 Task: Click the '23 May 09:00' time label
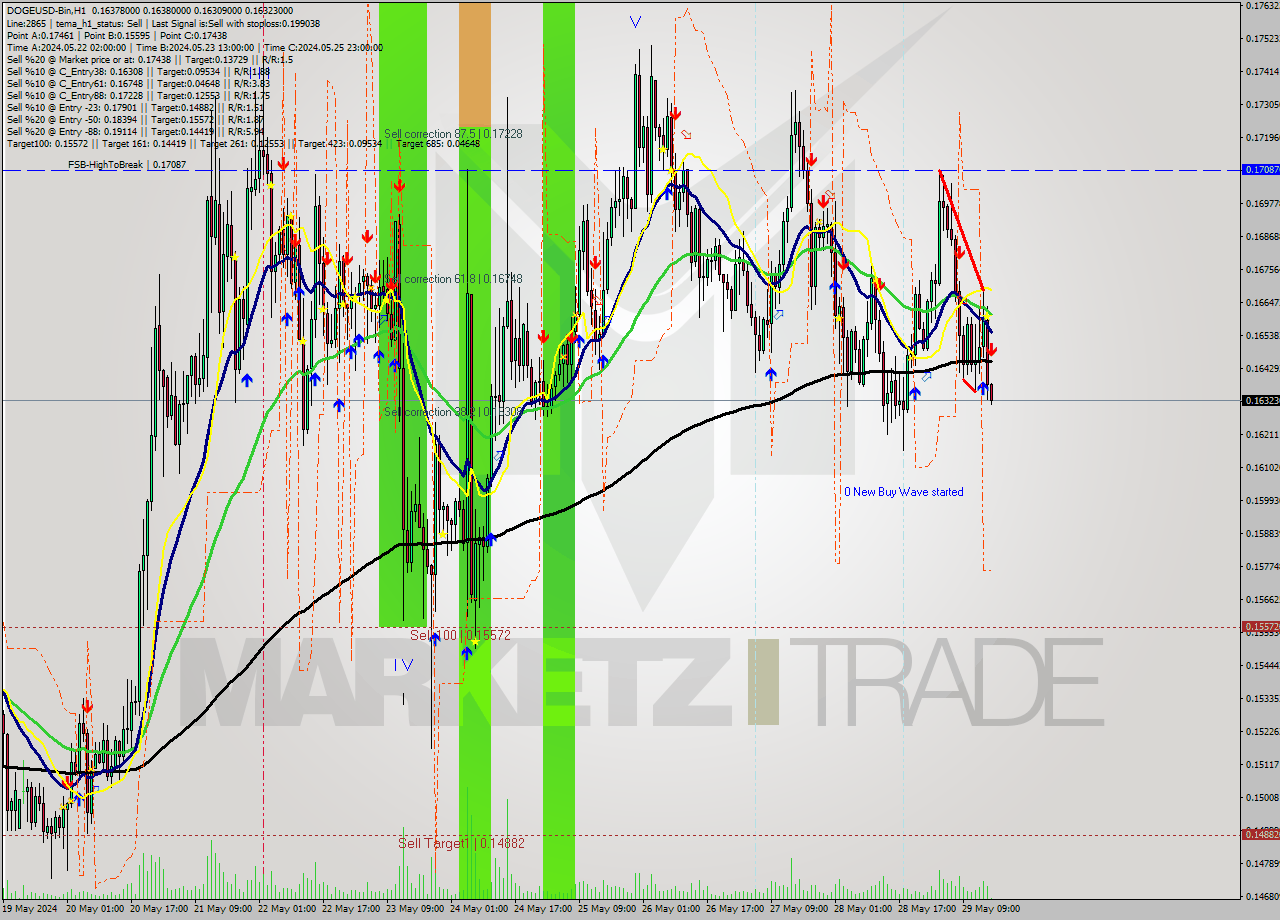point(415,909)
